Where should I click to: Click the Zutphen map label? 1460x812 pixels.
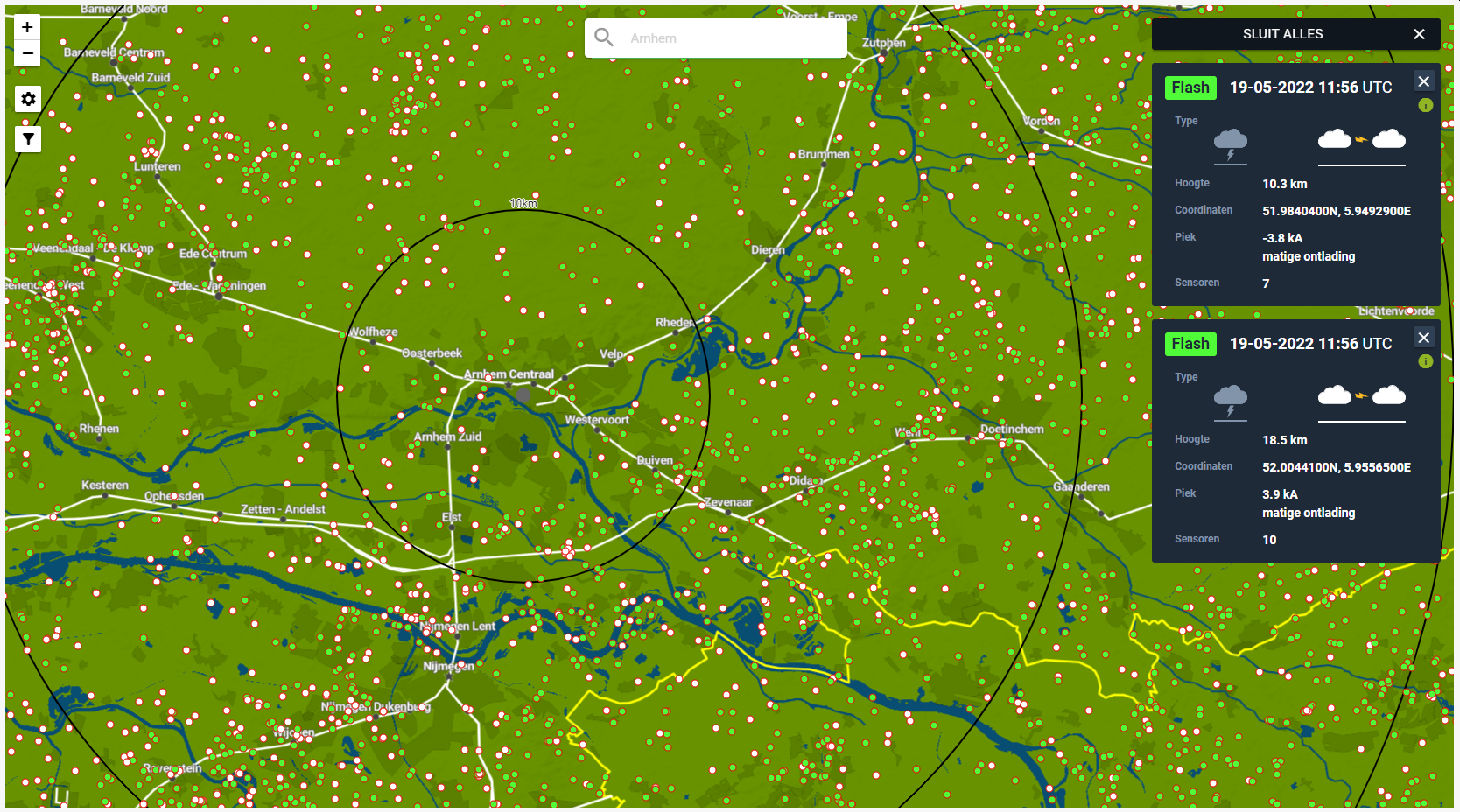pyautogui.click(x=884, y=43)
